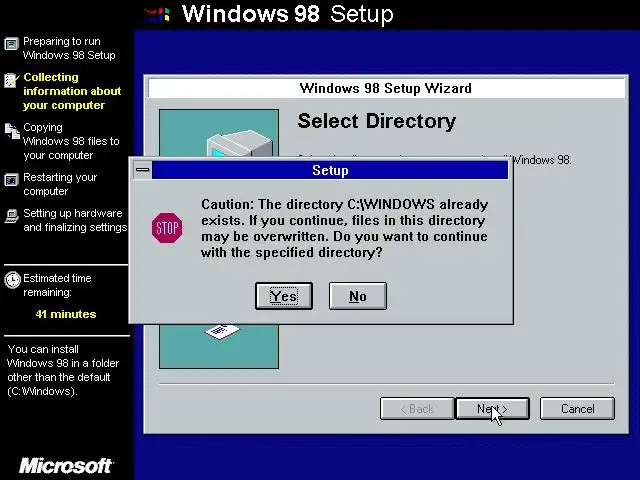Click the Collecting information step icon
640x480 pixels.
point(11,80)
